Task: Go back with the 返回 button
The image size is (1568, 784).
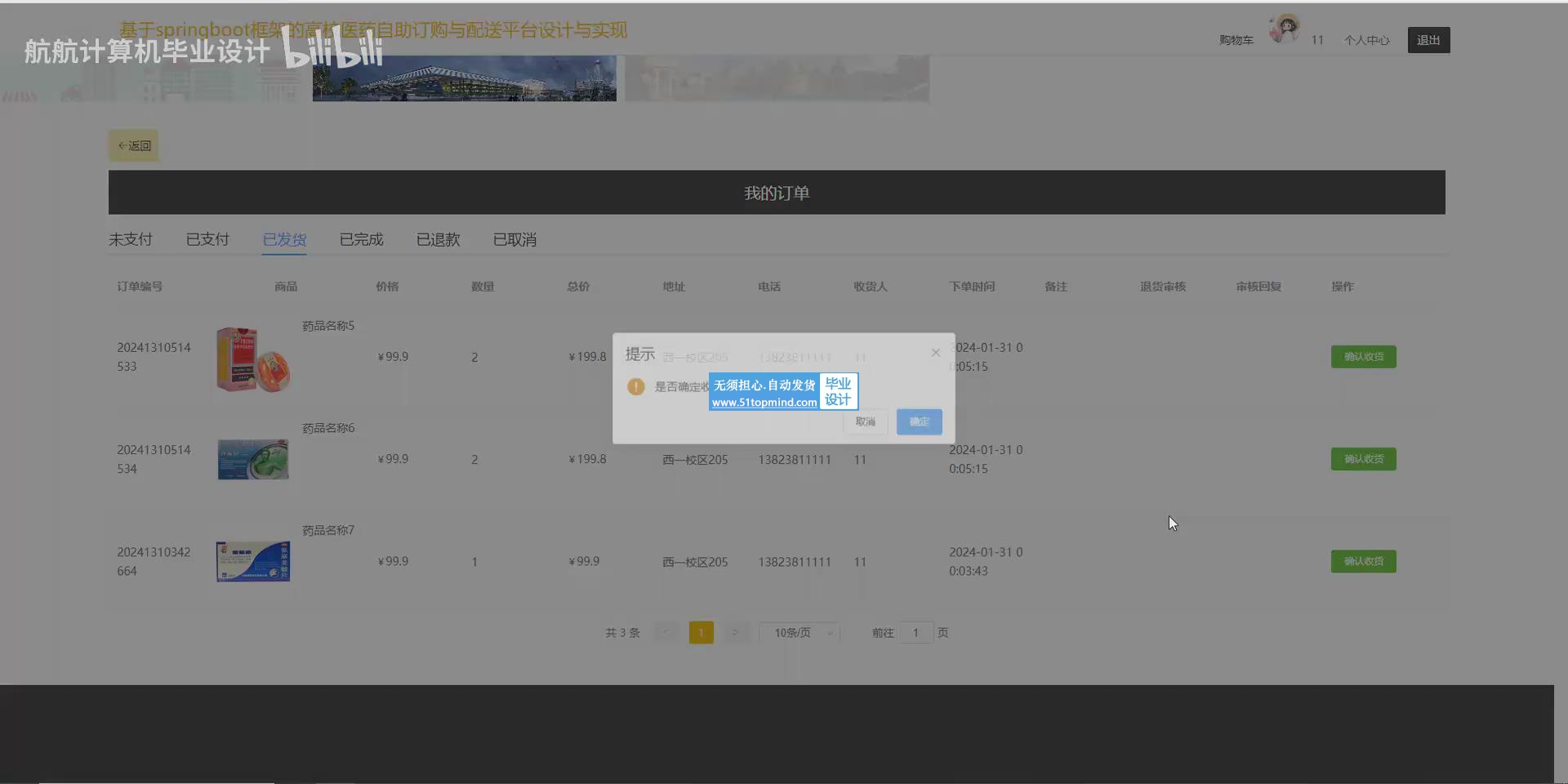Action: (134, 145)
